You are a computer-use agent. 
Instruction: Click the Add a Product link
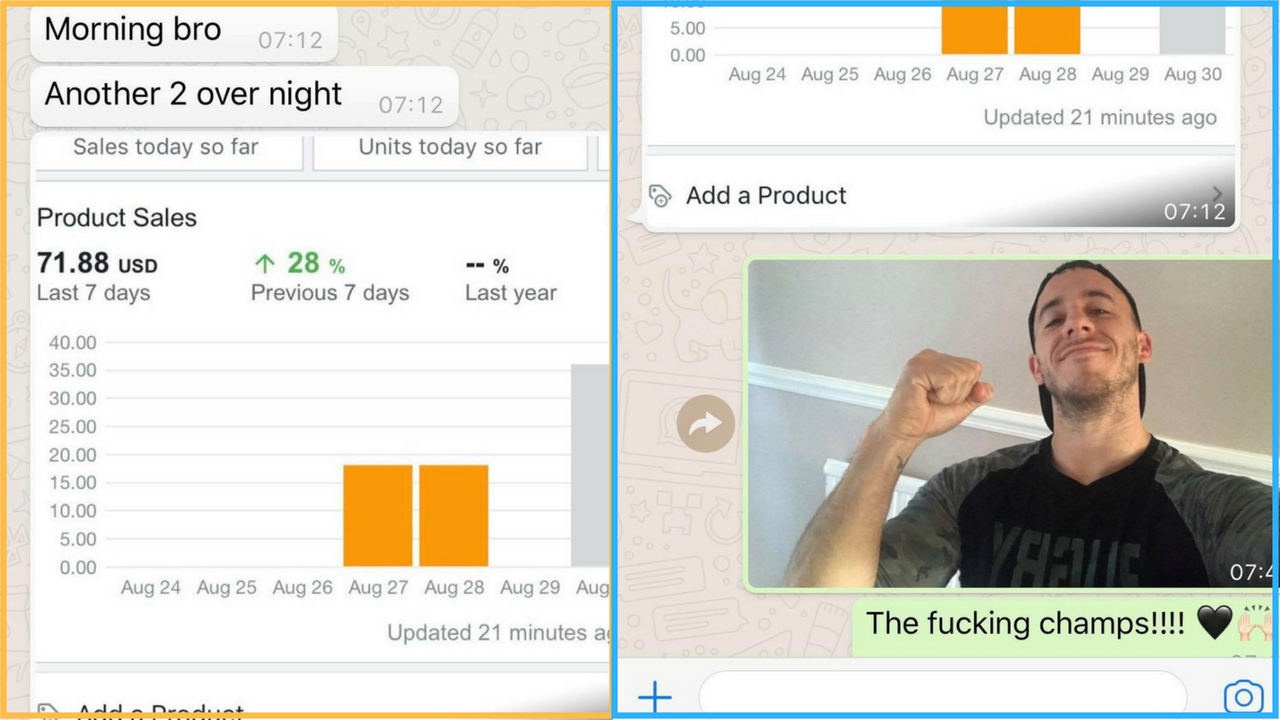(x=766, y=196)
